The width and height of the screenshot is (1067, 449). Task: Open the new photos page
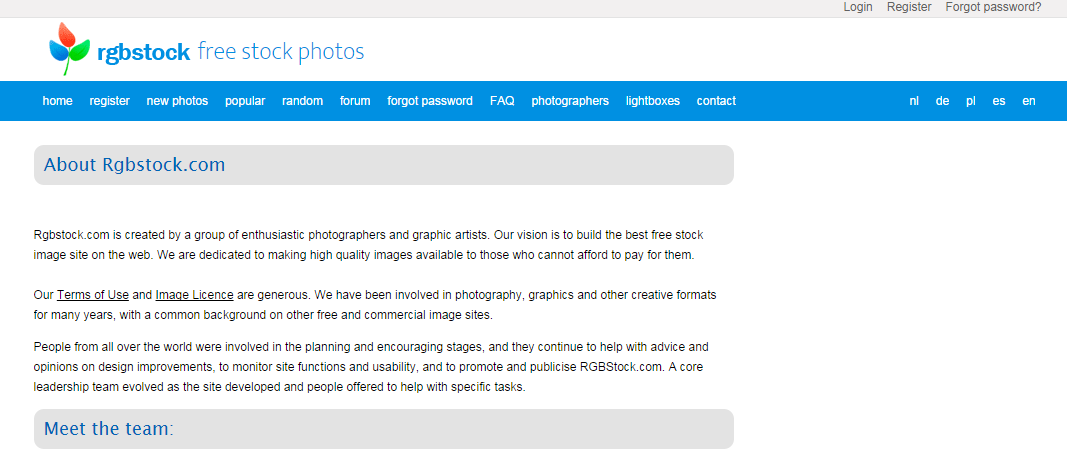(177, 101)
